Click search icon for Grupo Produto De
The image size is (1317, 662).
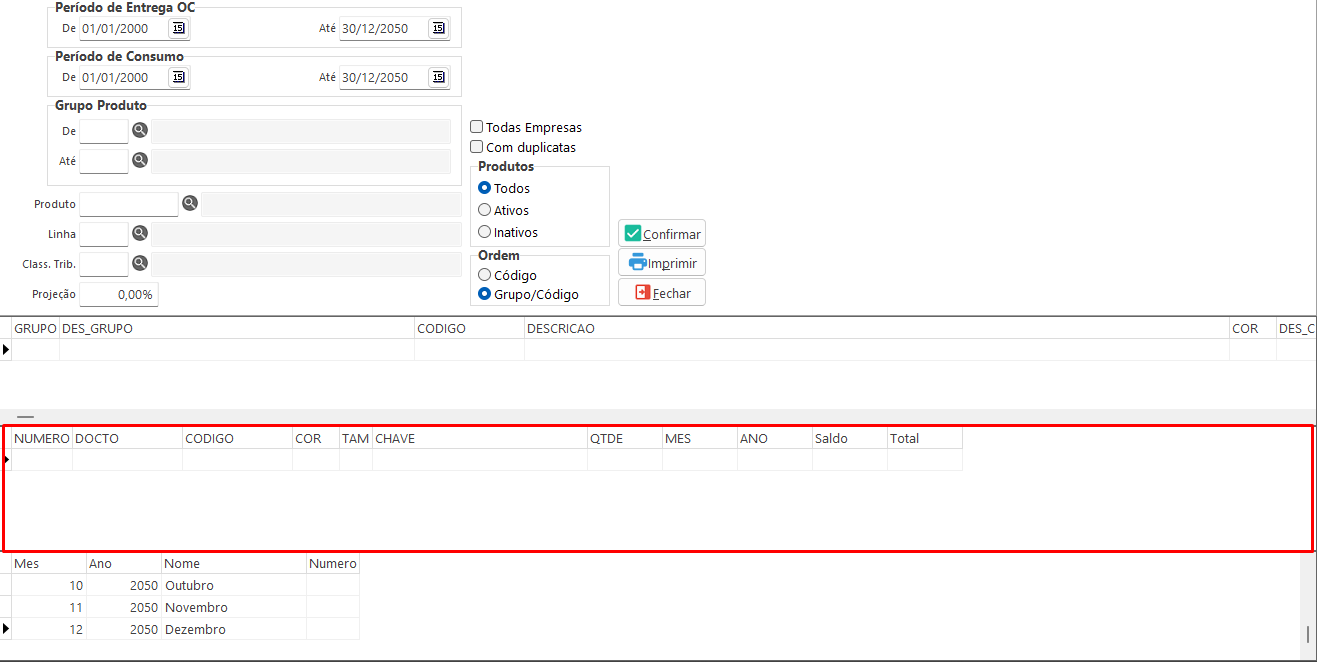coord(140,130)
